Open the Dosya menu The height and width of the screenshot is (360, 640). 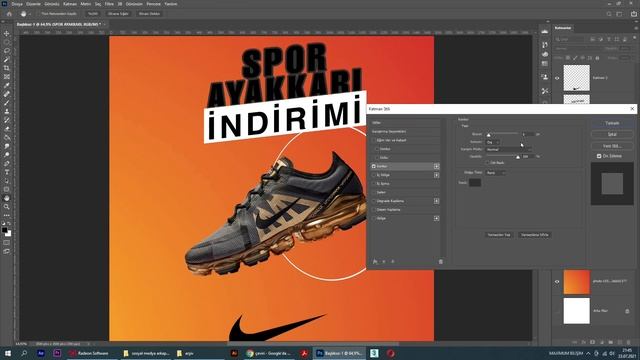point(17,4)
